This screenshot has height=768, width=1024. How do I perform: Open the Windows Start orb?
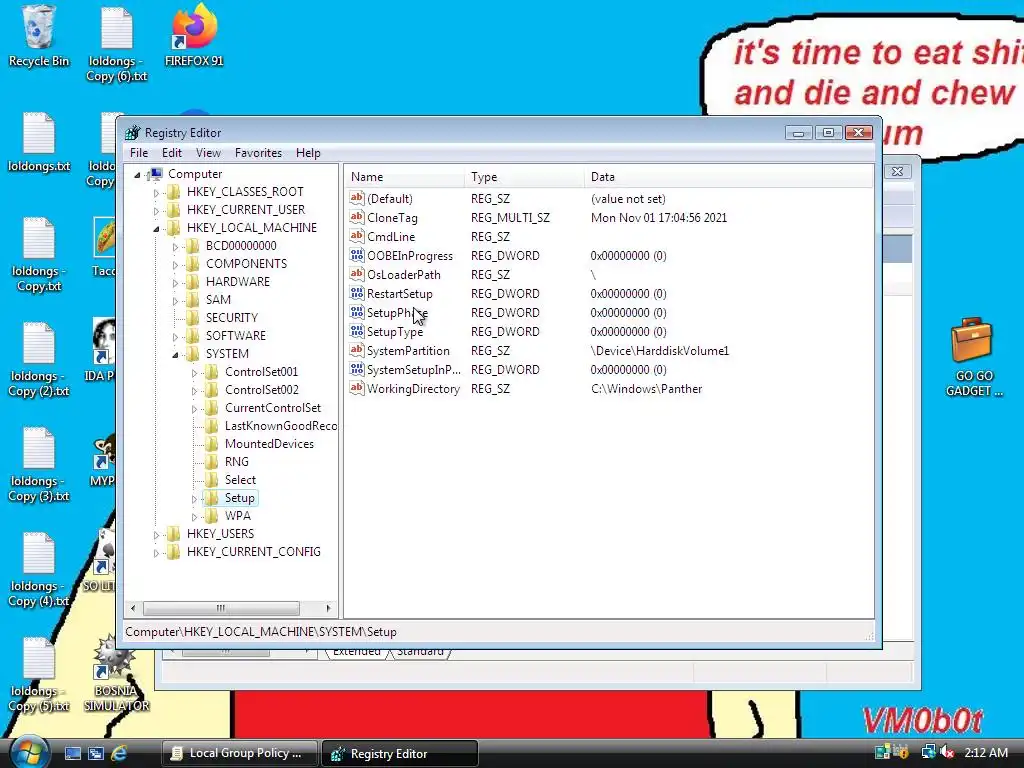tap(29, 752)
